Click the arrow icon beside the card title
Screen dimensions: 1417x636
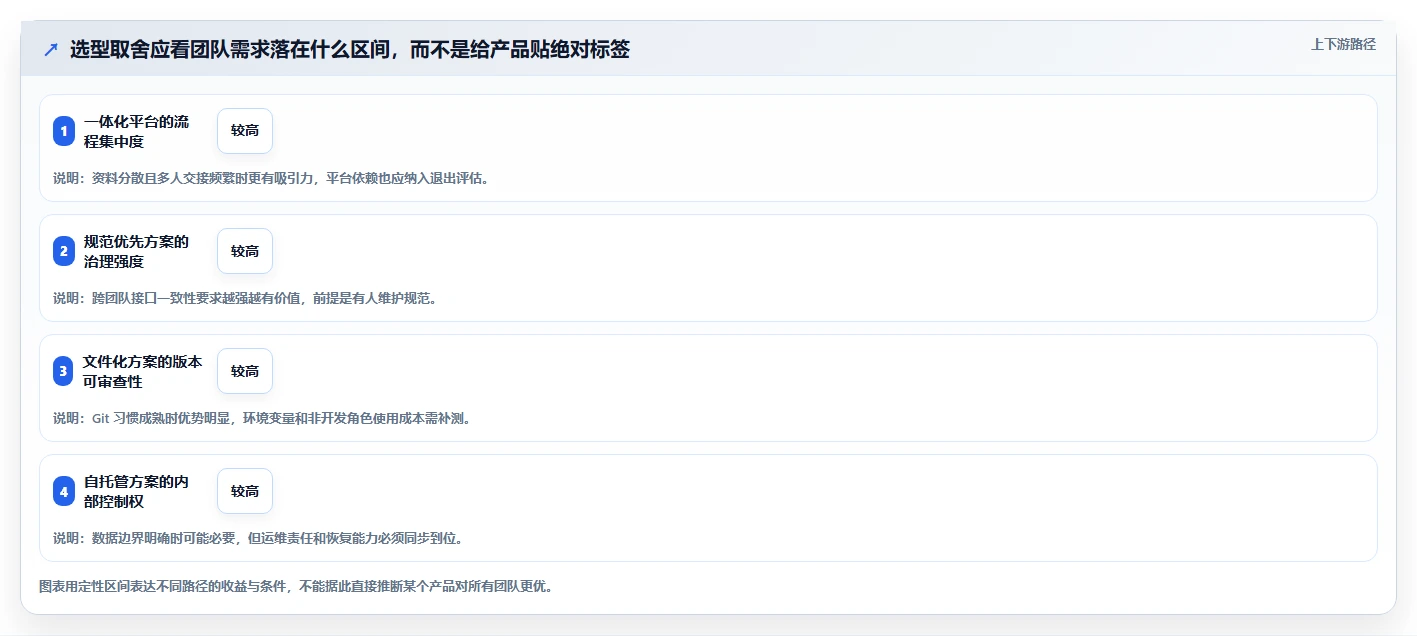[x=51, y=50]
